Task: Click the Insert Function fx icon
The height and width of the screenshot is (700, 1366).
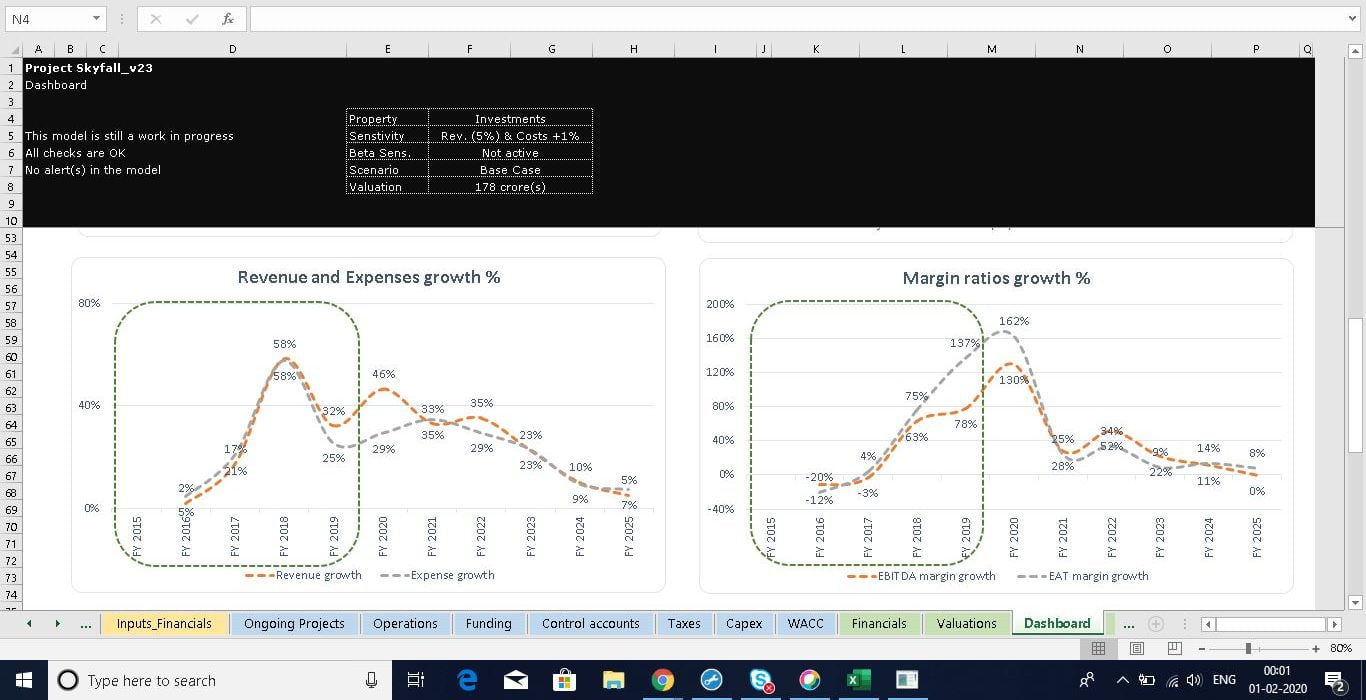Action: click(x=228, y=19)
